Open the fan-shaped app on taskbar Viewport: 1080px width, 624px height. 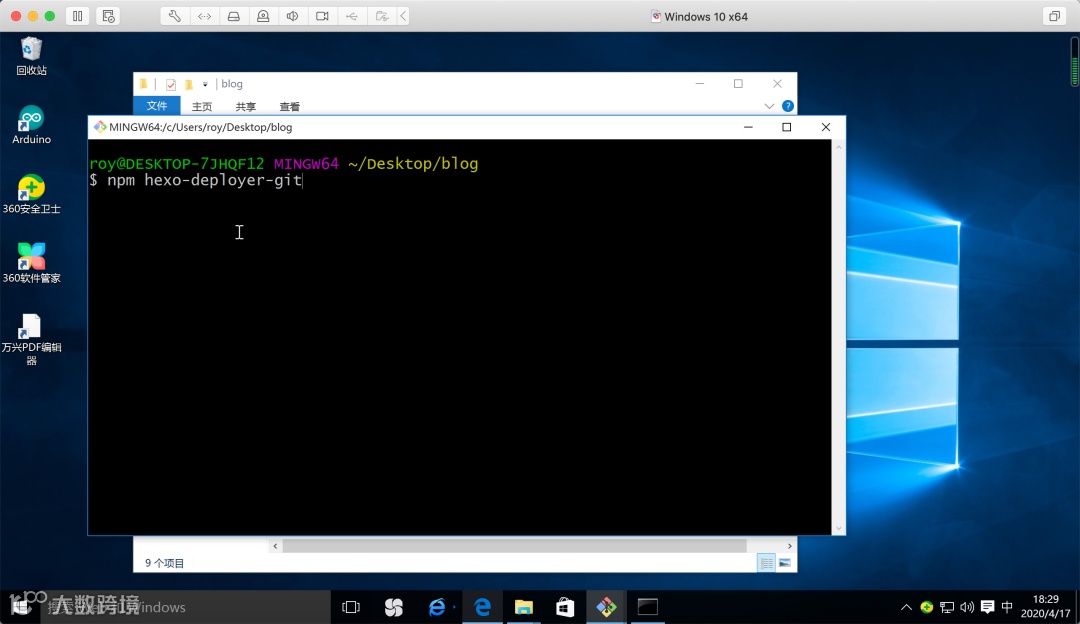(x=394, y=607)
